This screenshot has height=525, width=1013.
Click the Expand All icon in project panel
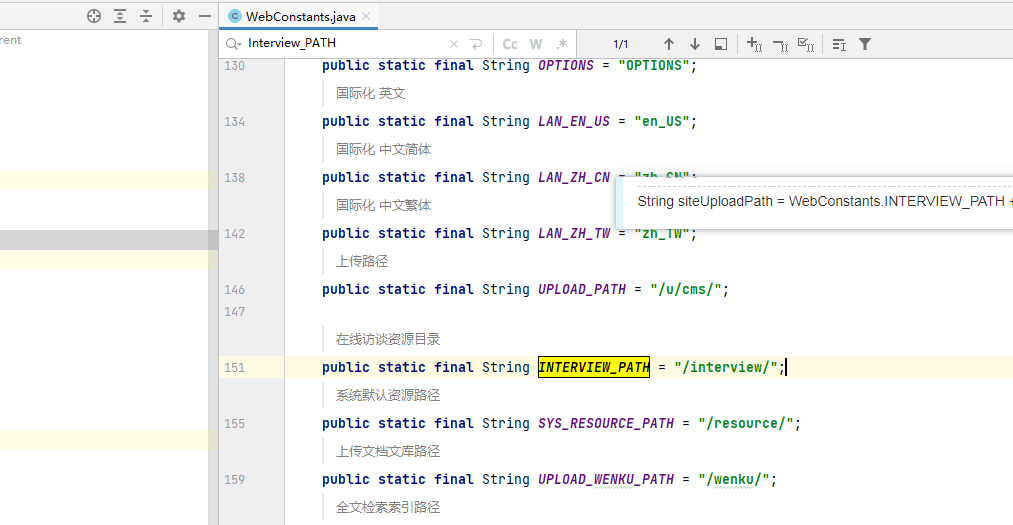pos(120,16)
